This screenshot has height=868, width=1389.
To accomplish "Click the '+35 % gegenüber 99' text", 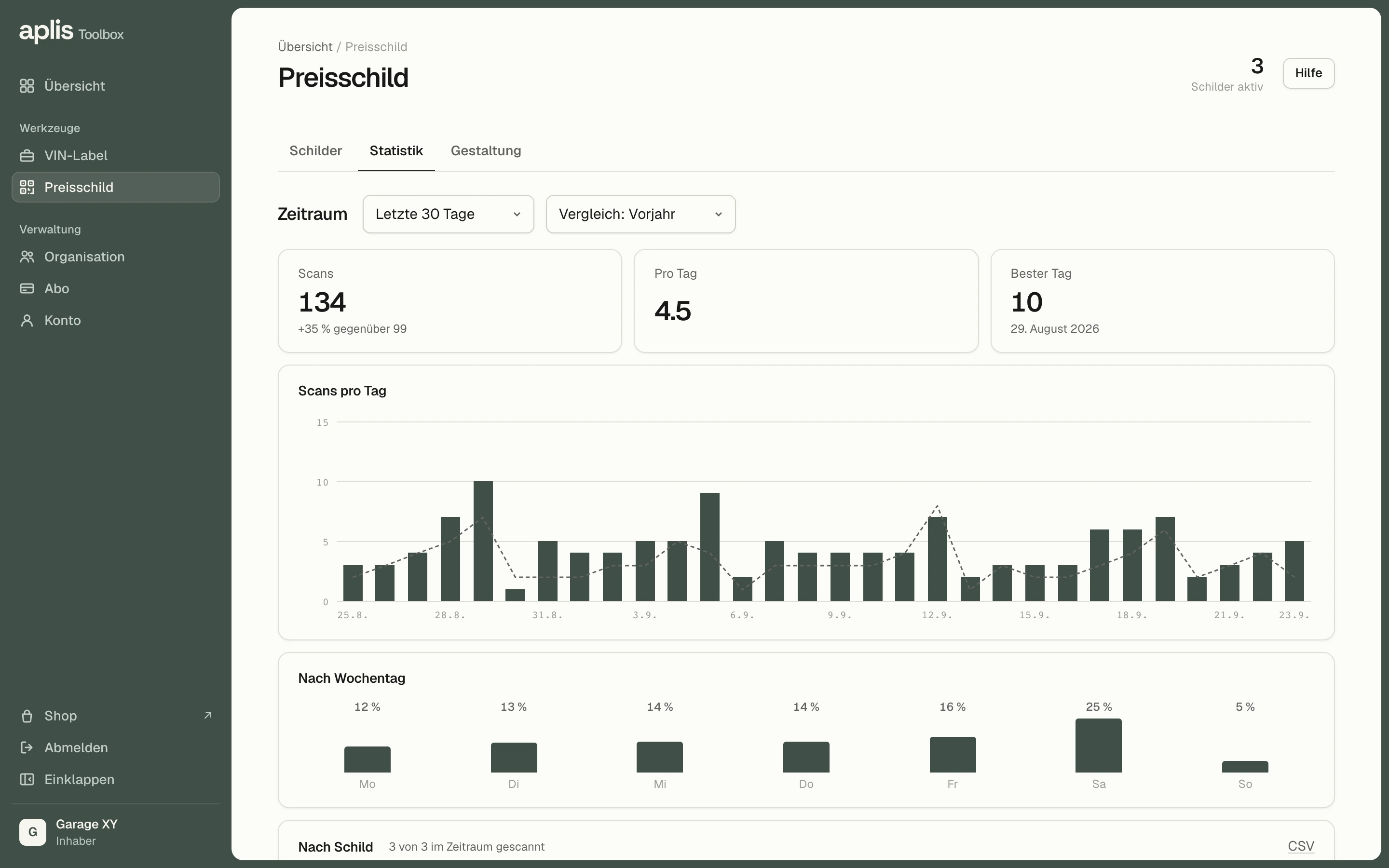I will click(352, 329).
